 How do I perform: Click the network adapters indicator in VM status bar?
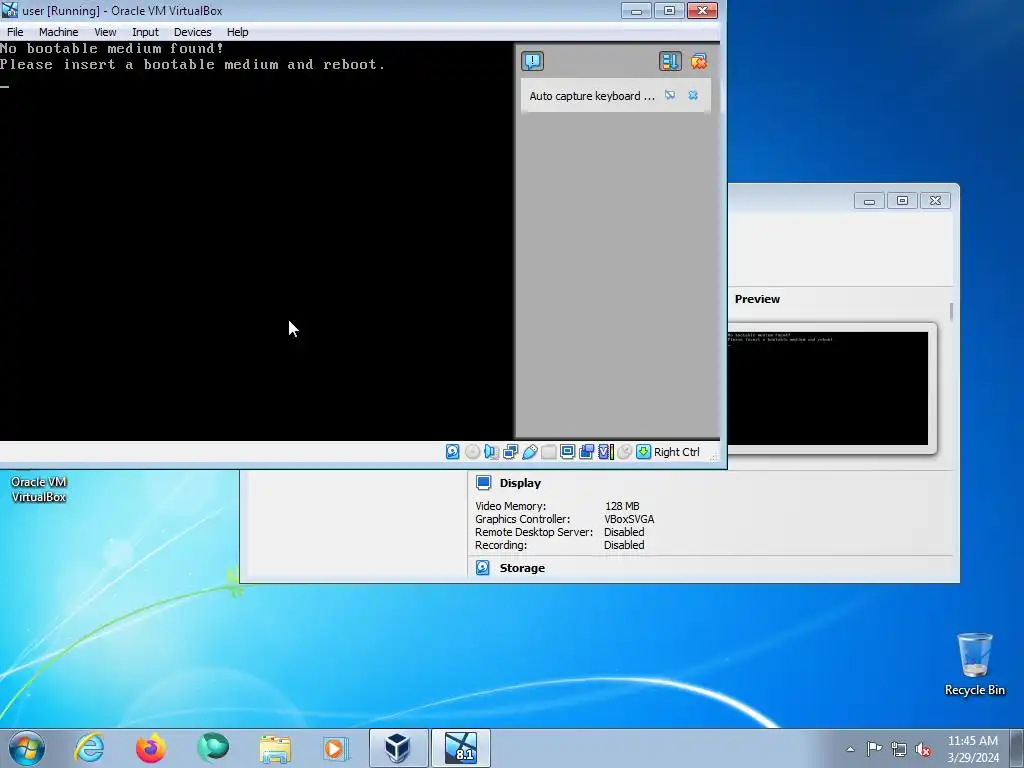(511, 452)
